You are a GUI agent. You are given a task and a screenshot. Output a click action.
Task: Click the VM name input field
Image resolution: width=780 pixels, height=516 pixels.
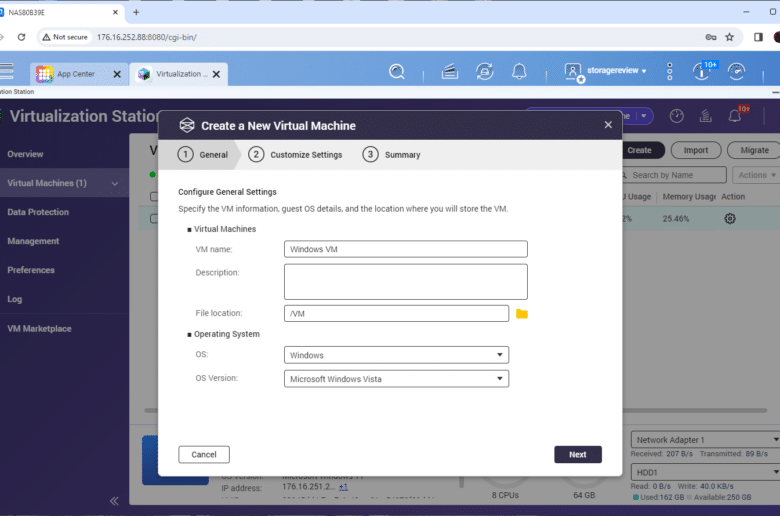[405, 249]
